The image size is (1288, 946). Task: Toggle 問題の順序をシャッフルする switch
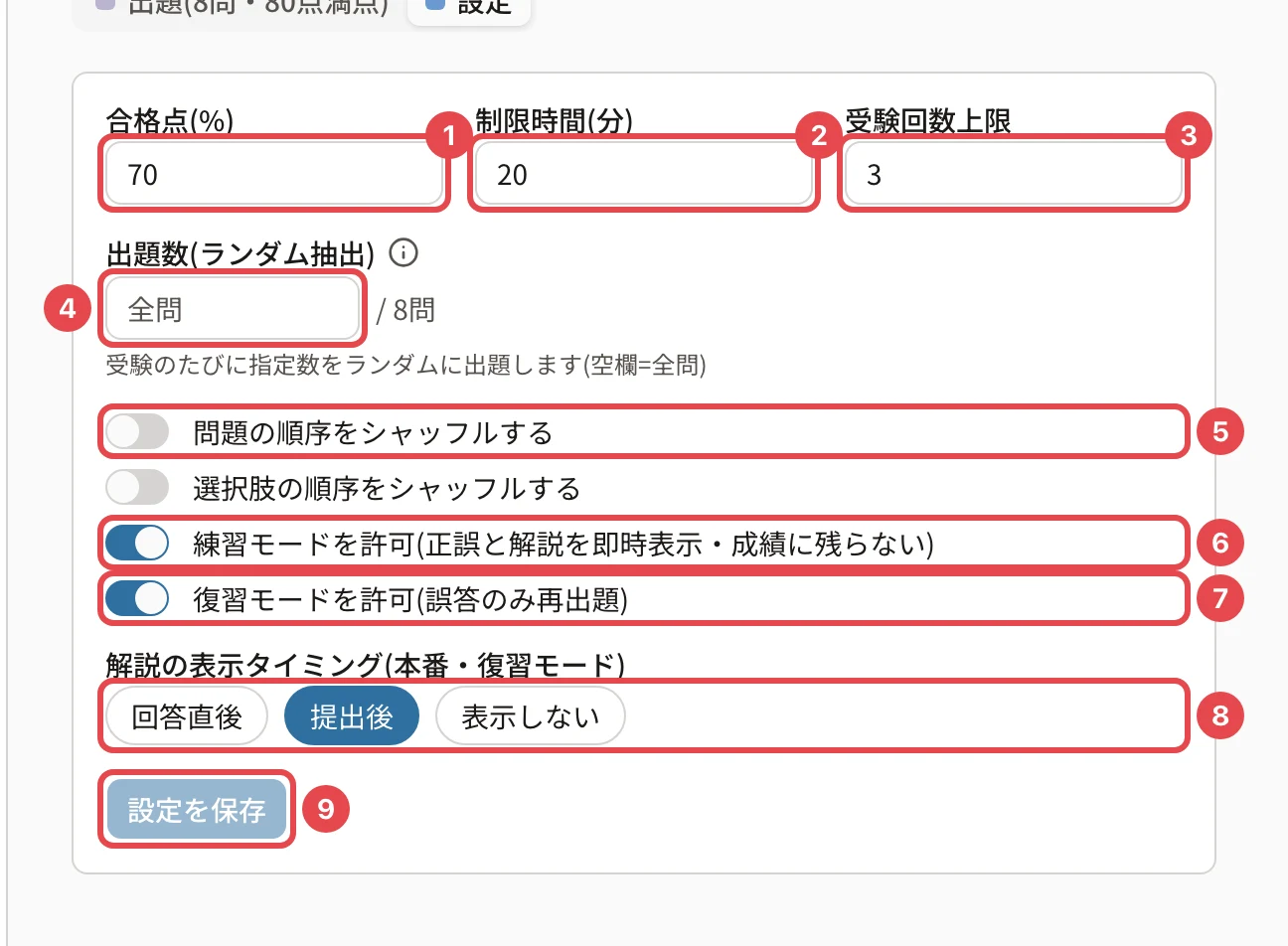[x=137, y=432]
